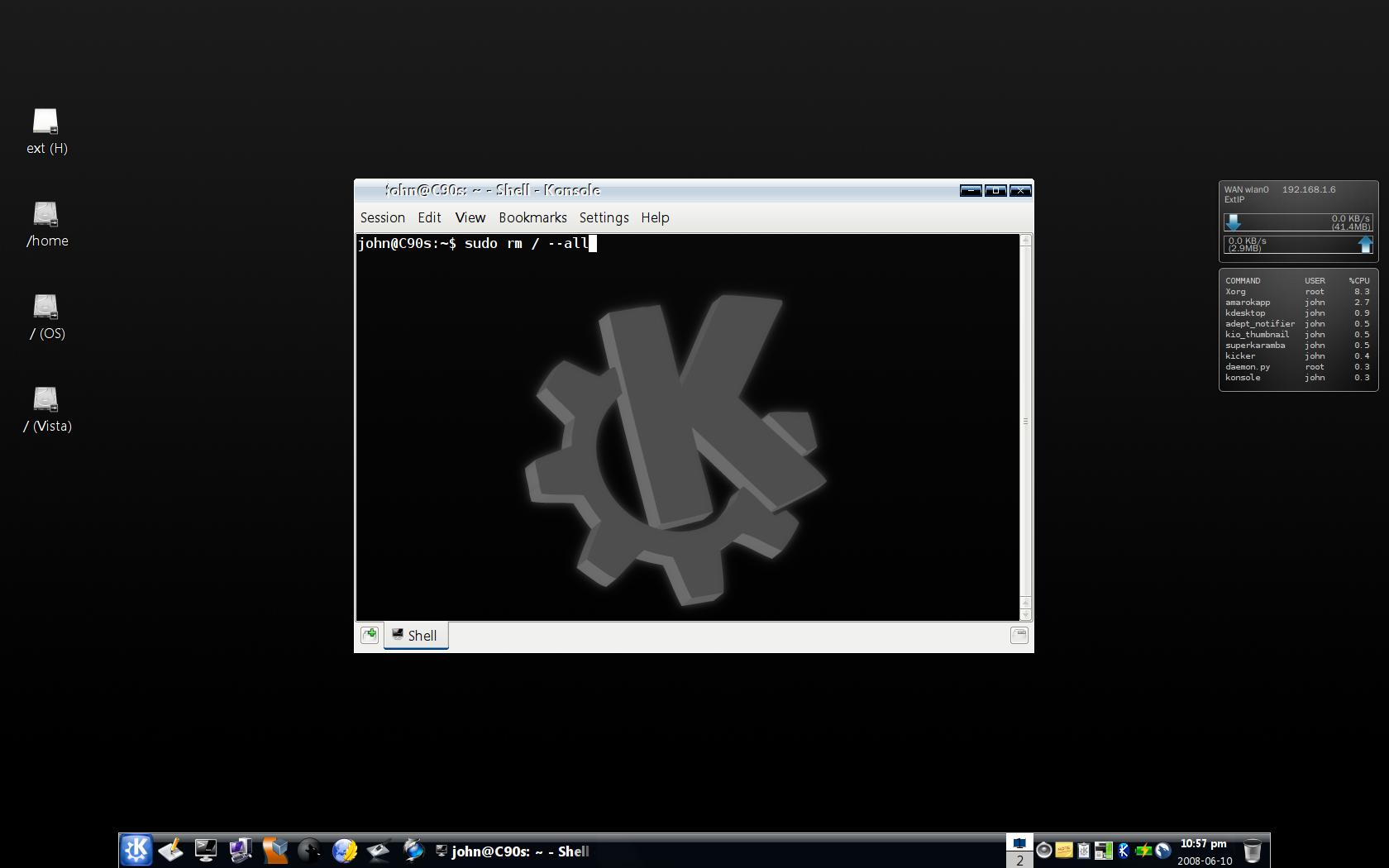Open the Edit menu in Konsole
Image resolution: width=1389 pixels, height=868 pixels.
click(429, 217)
